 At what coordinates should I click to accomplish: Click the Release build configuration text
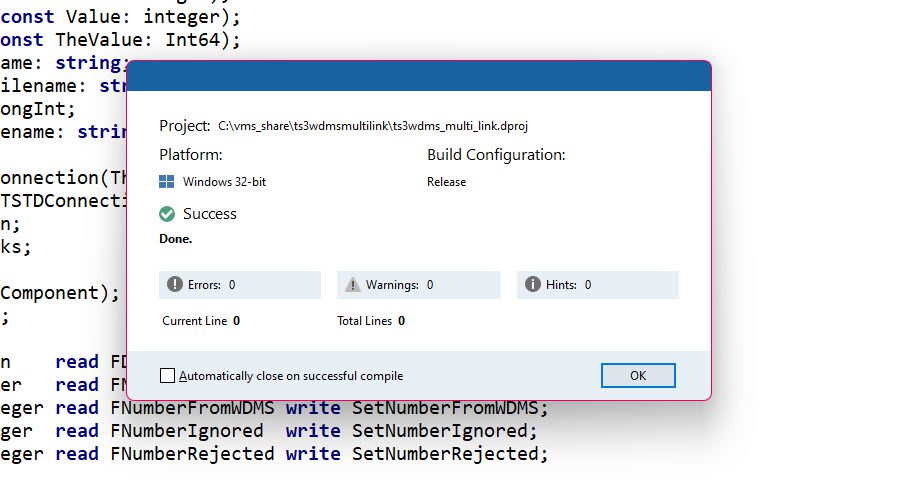click(x=446, y=182)
